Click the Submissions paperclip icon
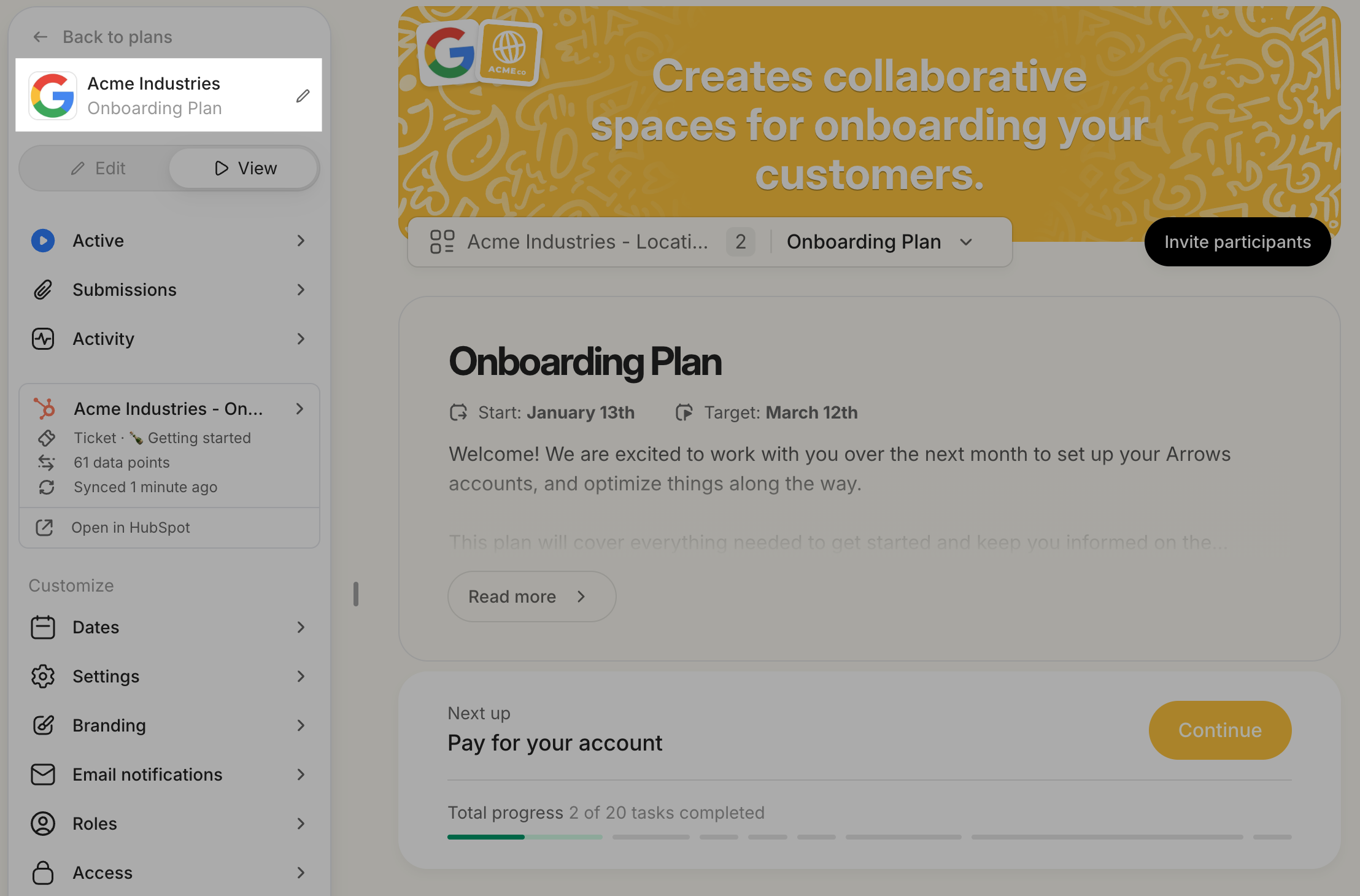The image size is (1360, 896). [43, 290]
